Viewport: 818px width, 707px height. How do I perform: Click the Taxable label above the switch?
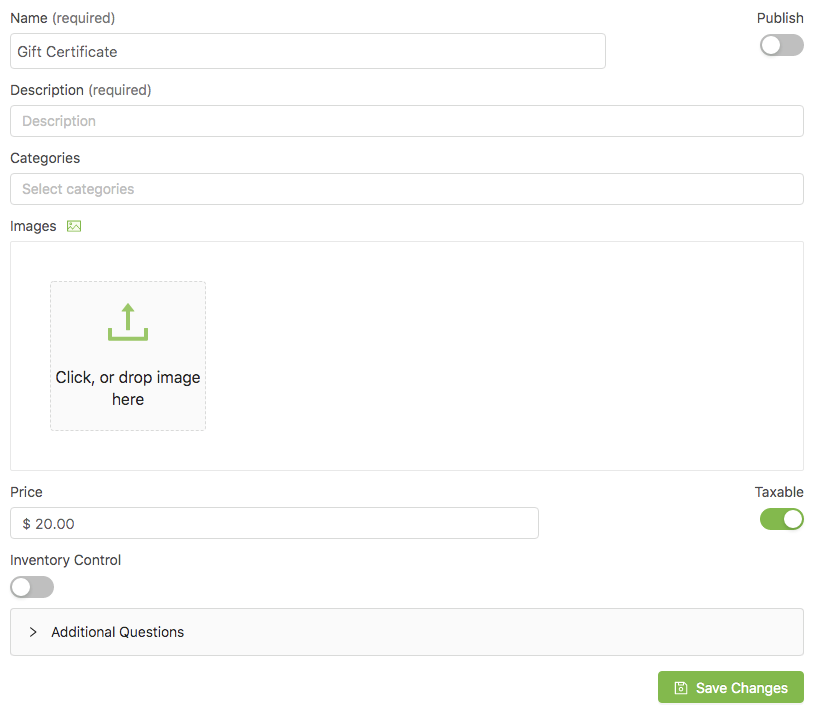pos(779,492)
